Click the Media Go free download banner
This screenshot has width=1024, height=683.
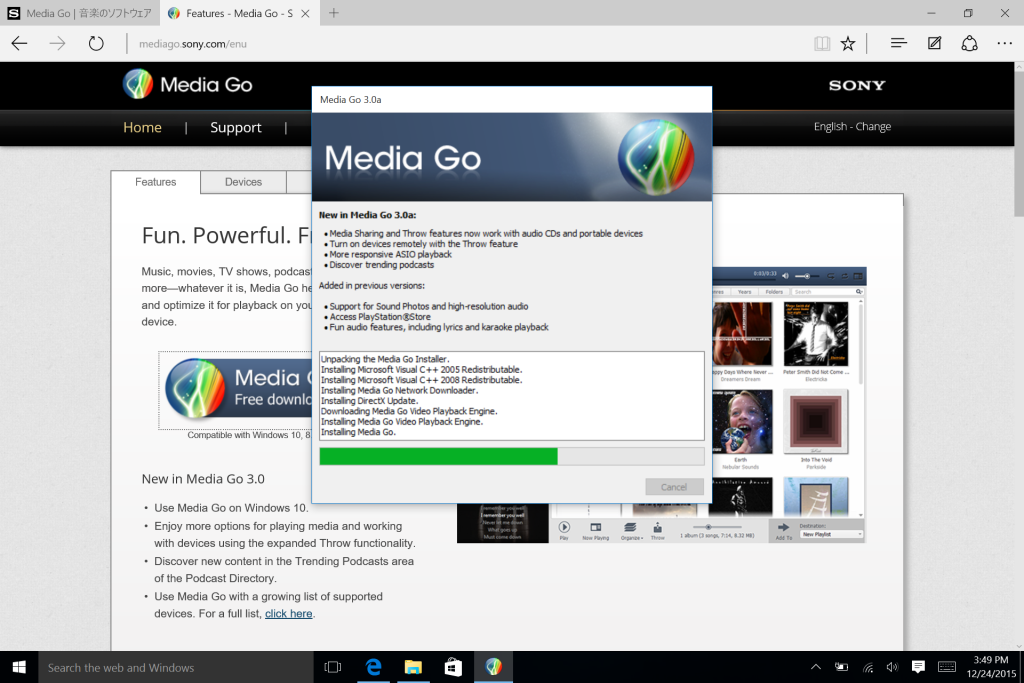pyautogui.click(x=236, y=390)
